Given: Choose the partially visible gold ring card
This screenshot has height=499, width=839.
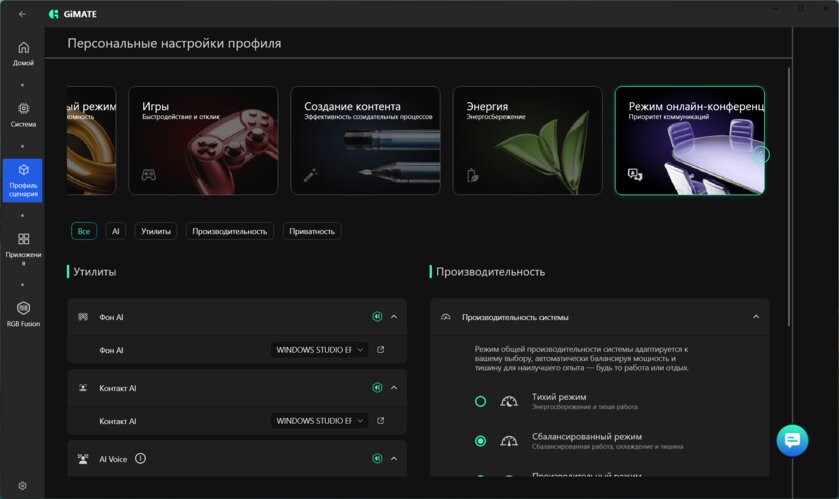Looking at the screenshot, I should click(x=91, y=141).
